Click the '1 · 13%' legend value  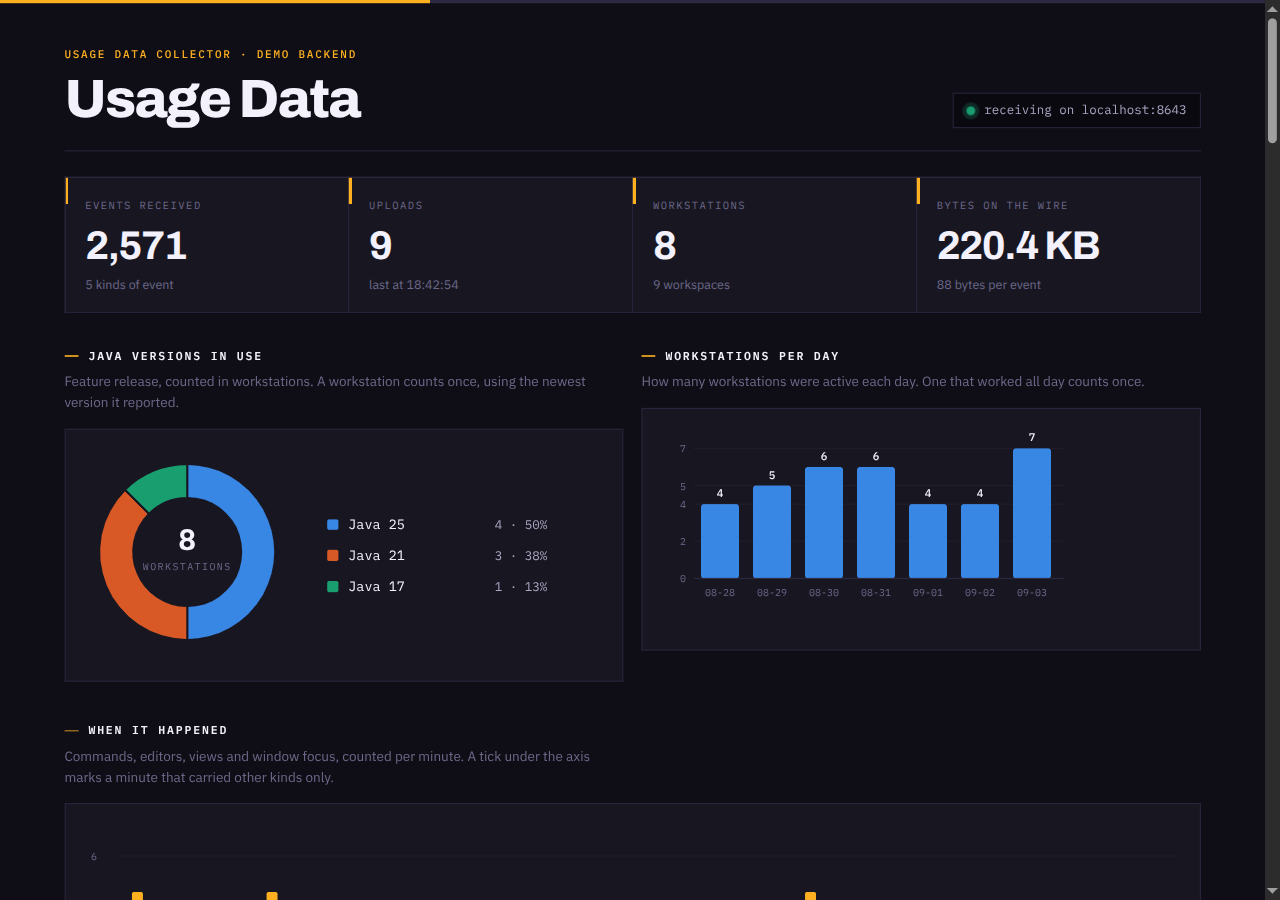click(x=521, y=587)
